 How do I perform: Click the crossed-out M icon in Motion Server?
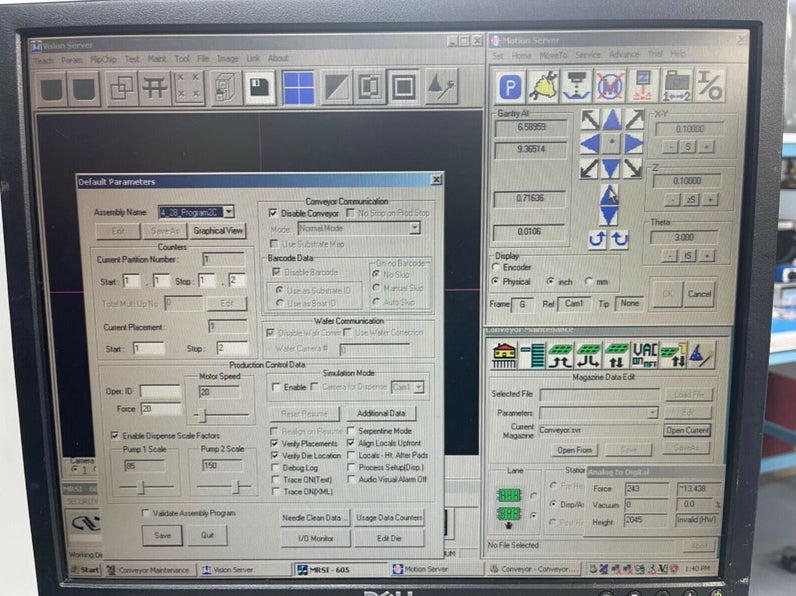pyautogui.click(x=610, y=86)
